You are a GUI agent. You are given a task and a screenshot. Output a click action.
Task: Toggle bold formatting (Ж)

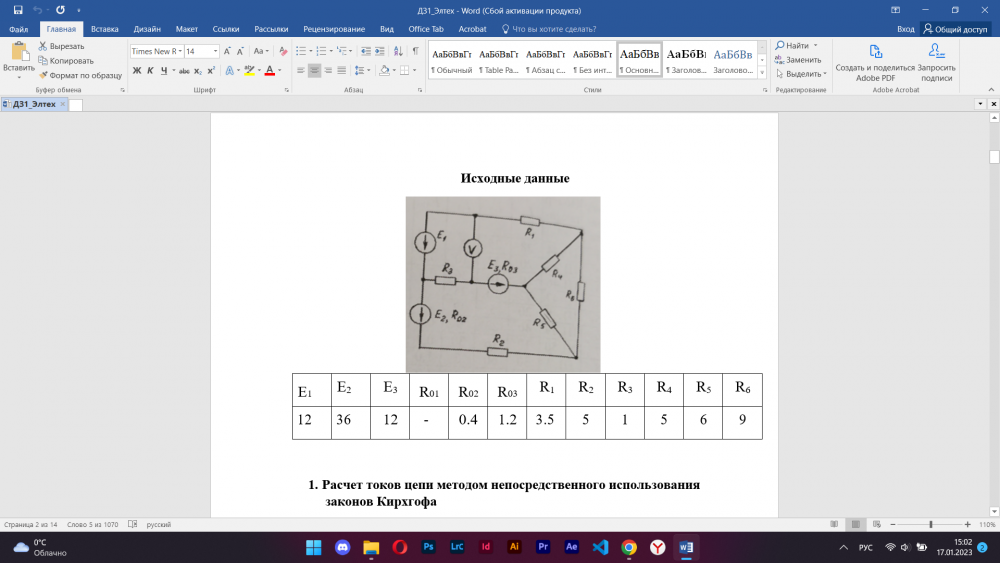(137, 71)
